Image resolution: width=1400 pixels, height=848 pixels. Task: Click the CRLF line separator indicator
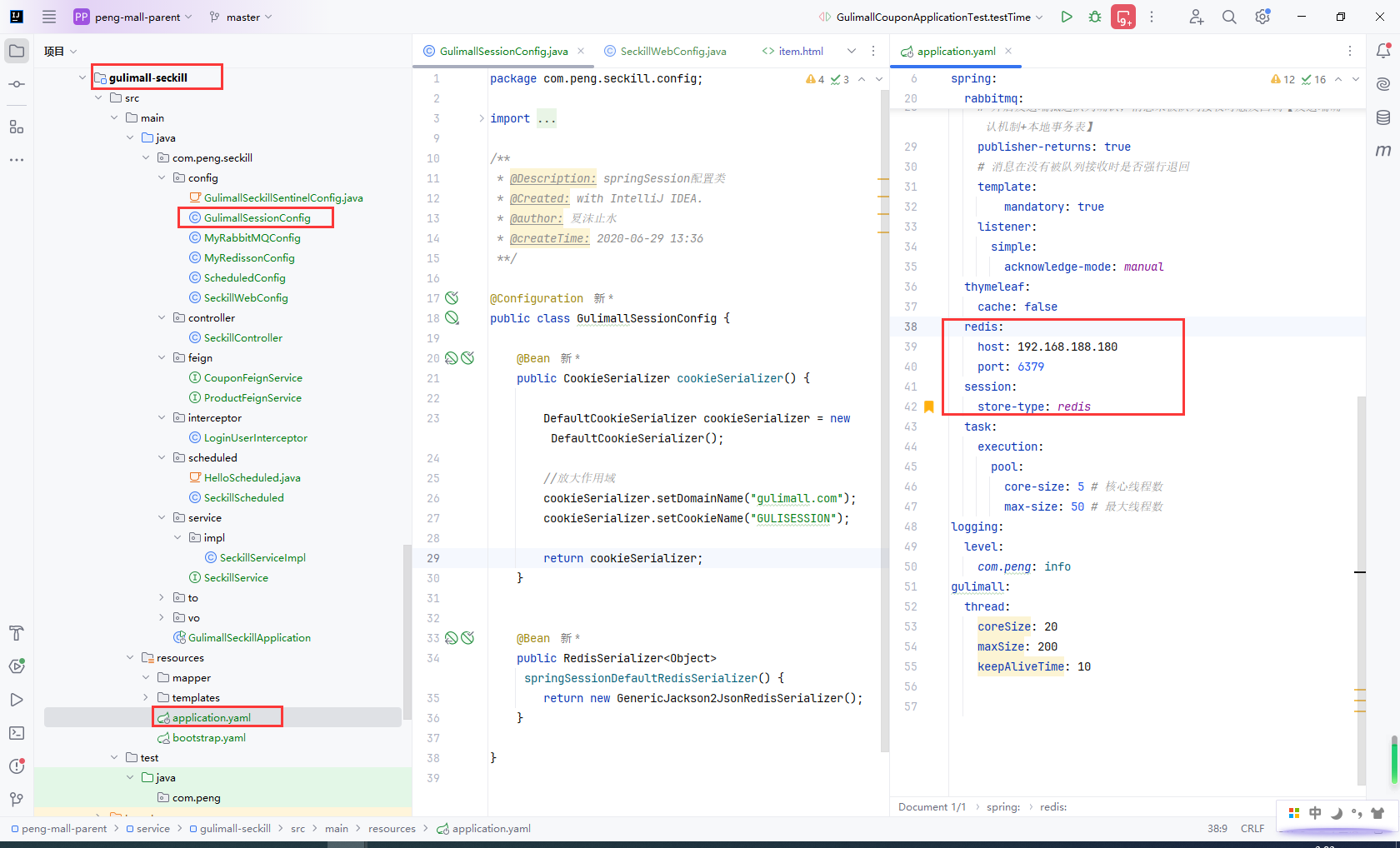point(1252,828)
